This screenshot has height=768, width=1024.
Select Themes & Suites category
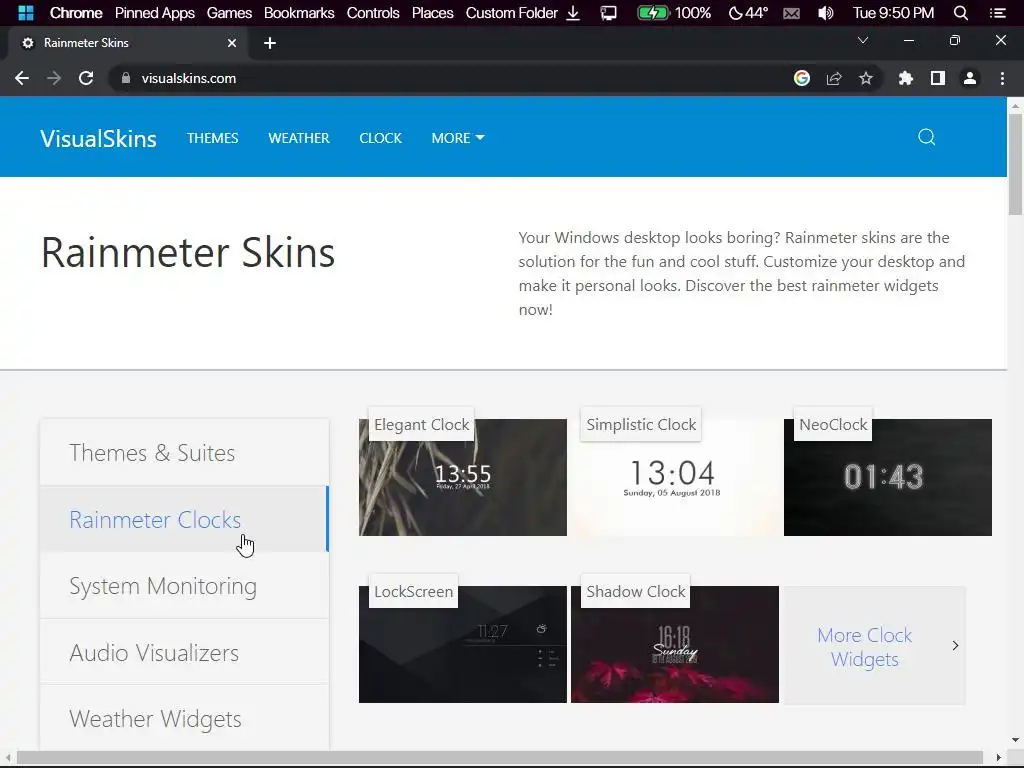[x=184, y=453]
